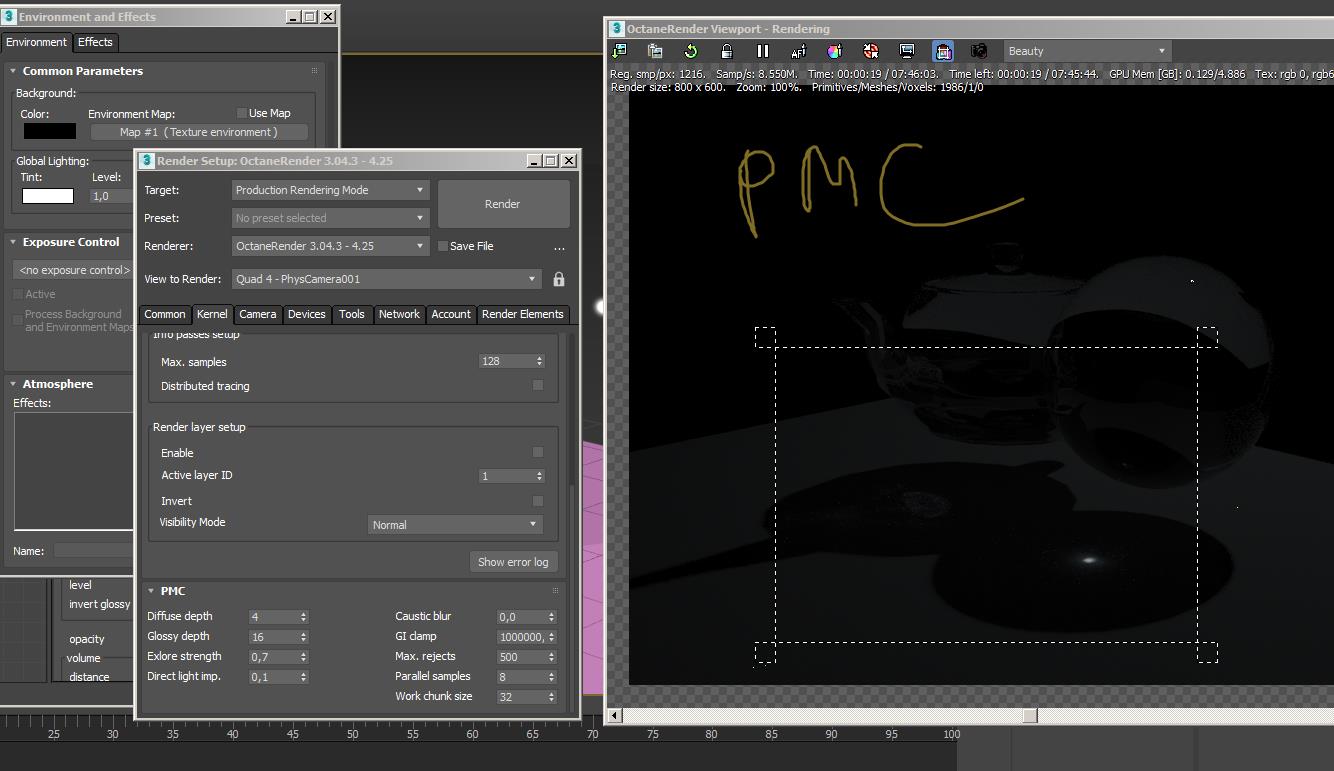Click the Render button
1334x771 pixels.
pos(503,204)
